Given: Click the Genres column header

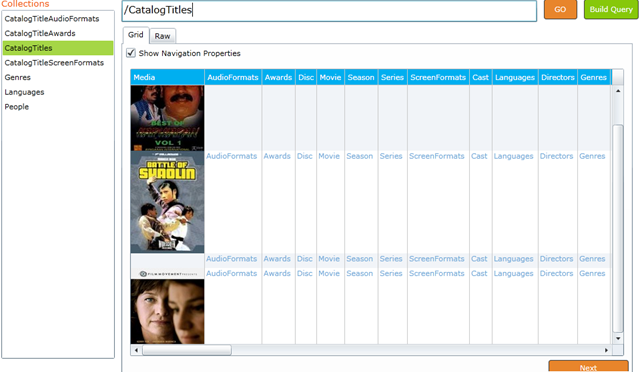Looking at the screenshot, I should pyautogui.click(x=593, y=77).
